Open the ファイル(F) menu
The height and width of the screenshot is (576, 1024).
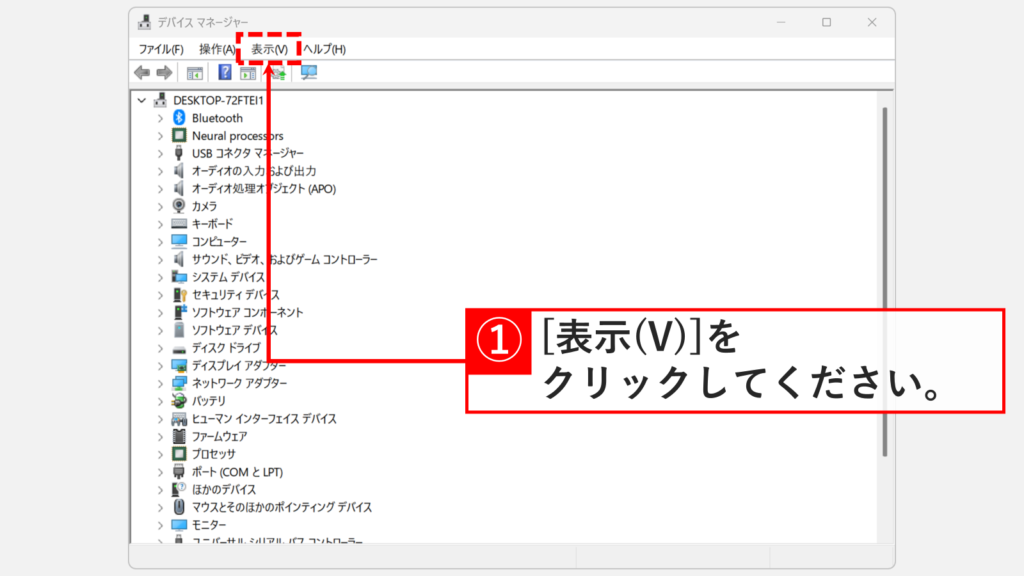tap(163, 47)
